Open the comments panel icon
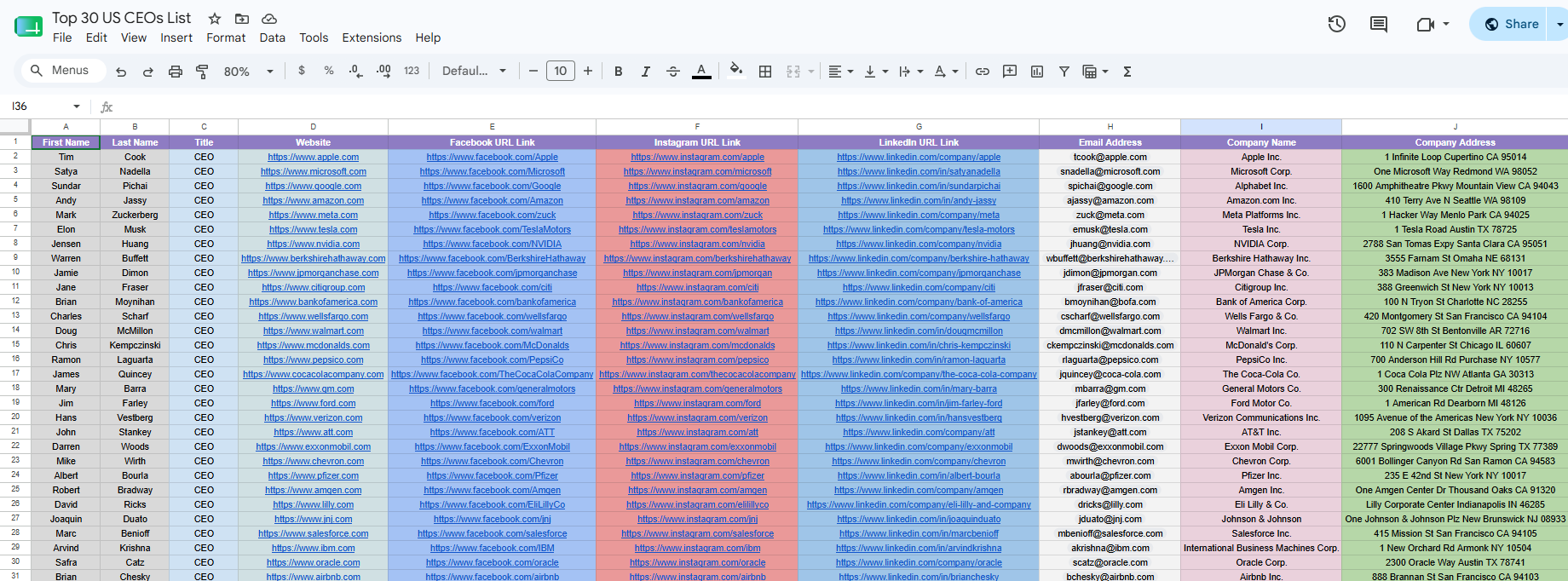Screen dimensions: 1568x581 click(1379, 24)
